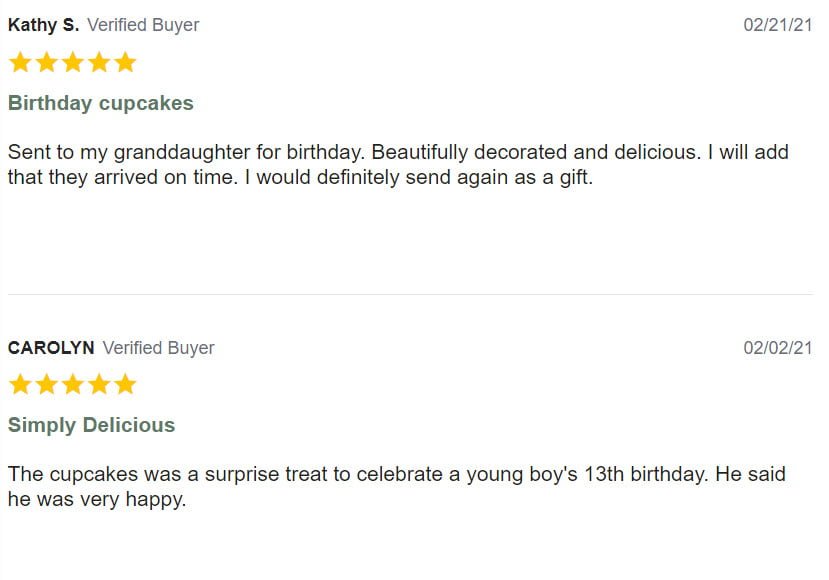Click the 02/02/21 review date
Viewport: 829px width, 580px height.
tap(777, 348)
